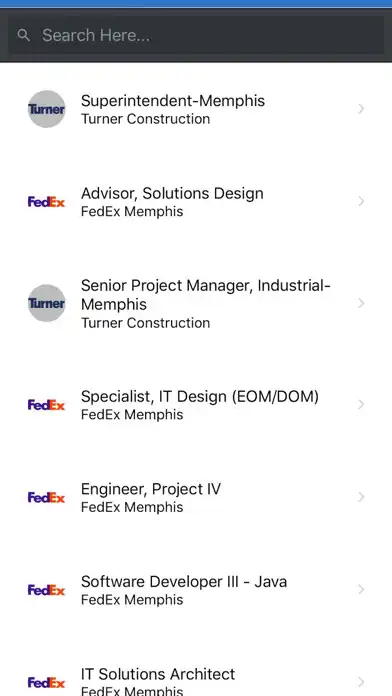Image resolution: width=392 pixels, height=696 pixels.
Task: Click chevron for Software Developer III - Java
Action: tap(361, 589)
